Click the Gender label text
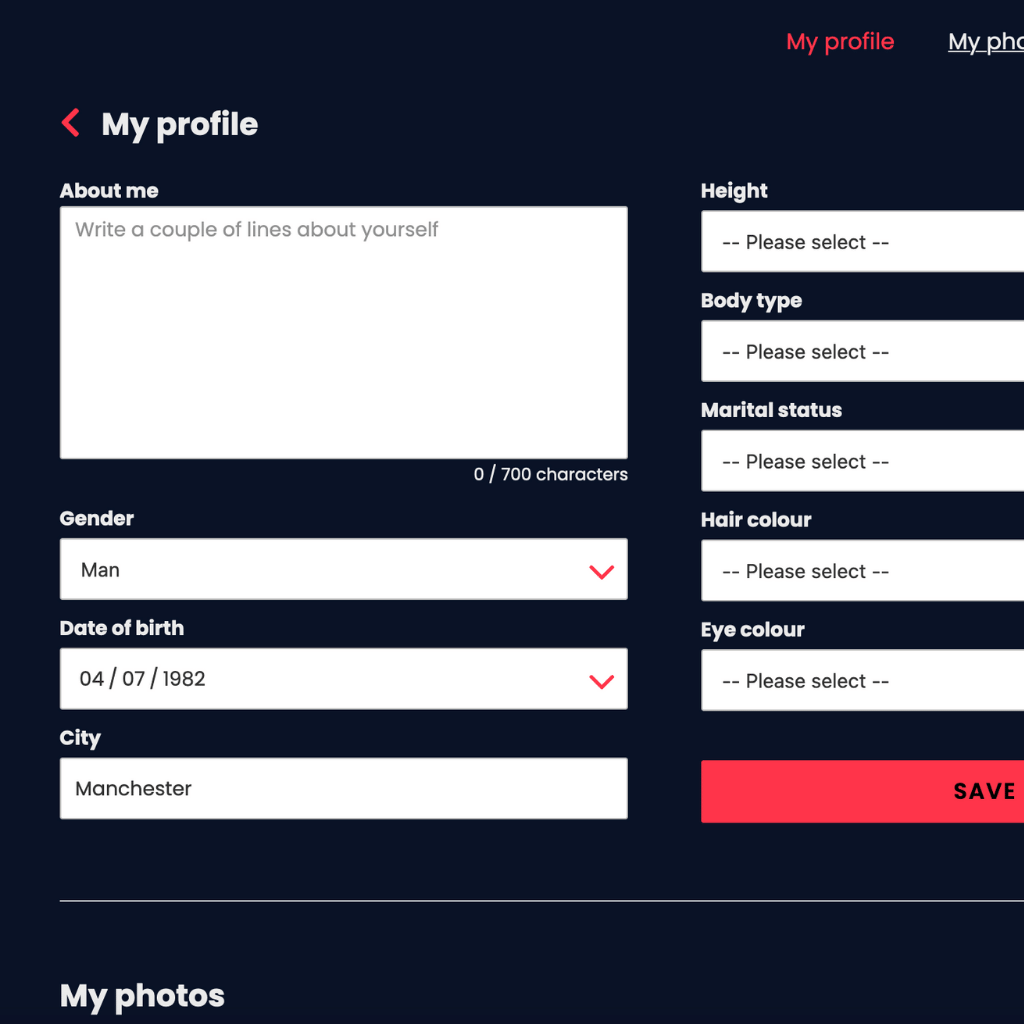1024x1024 pixels. [x=97, y=519]
